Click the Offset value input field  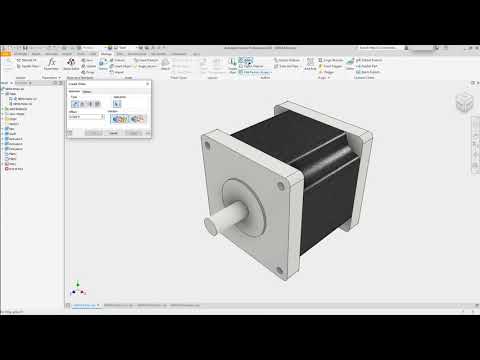pyautogui.click(x=85, y=117)
